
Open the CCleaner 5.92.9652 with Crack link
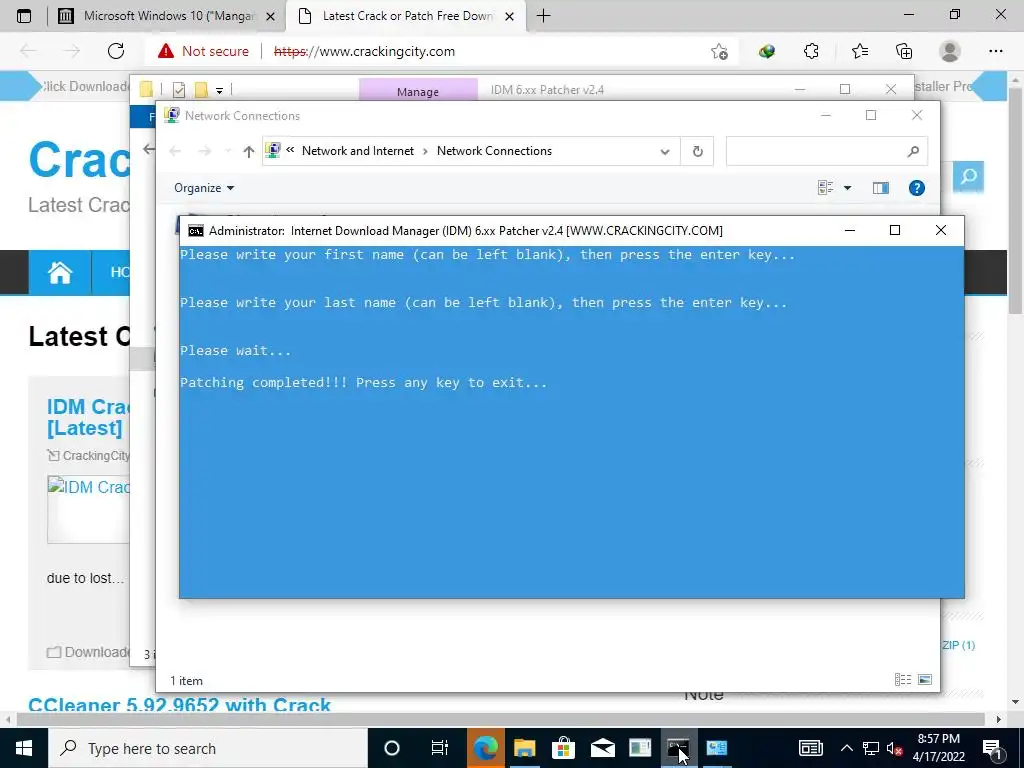coord(180,705)
